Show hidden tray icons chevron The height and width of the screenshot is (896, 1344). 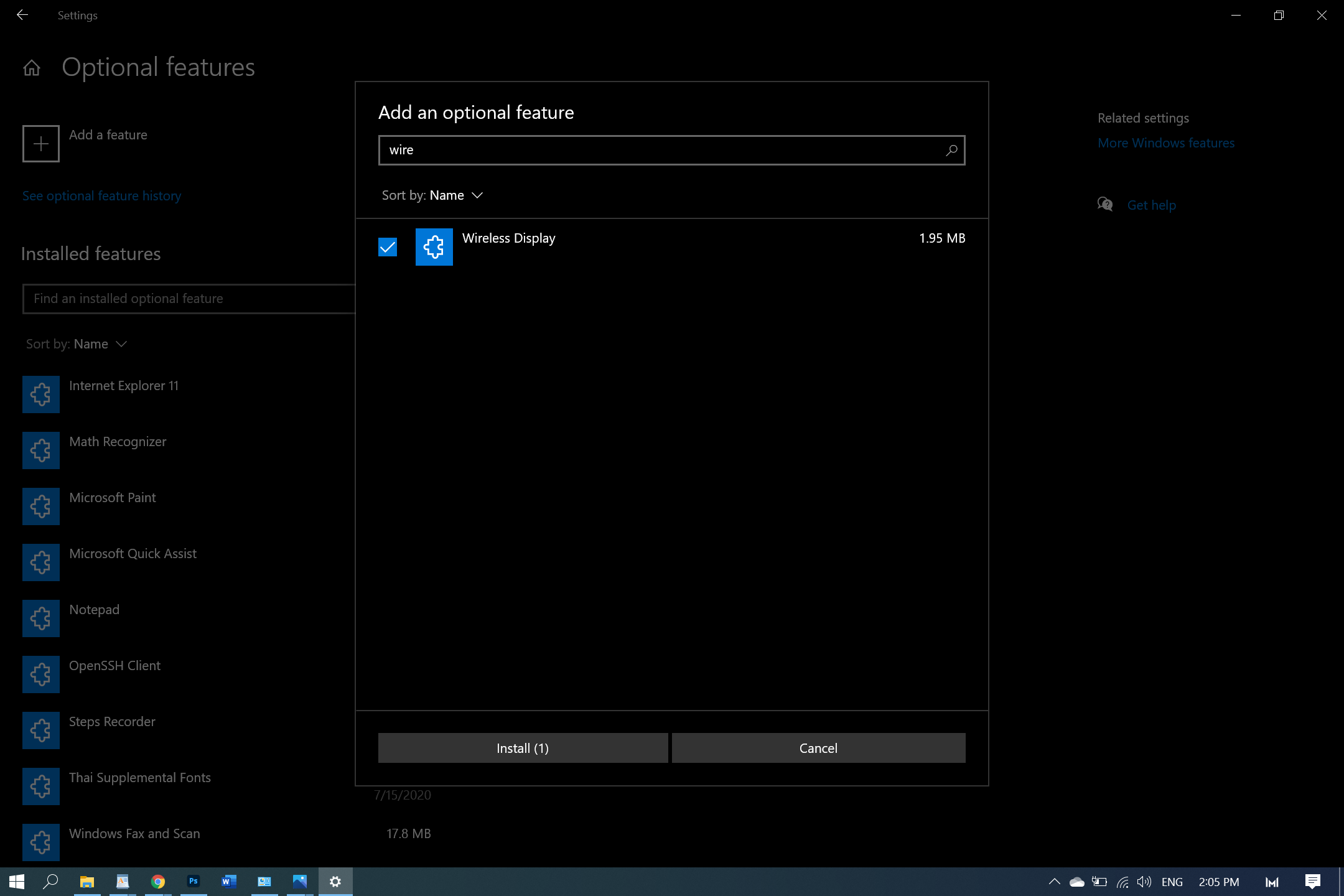1054,882
